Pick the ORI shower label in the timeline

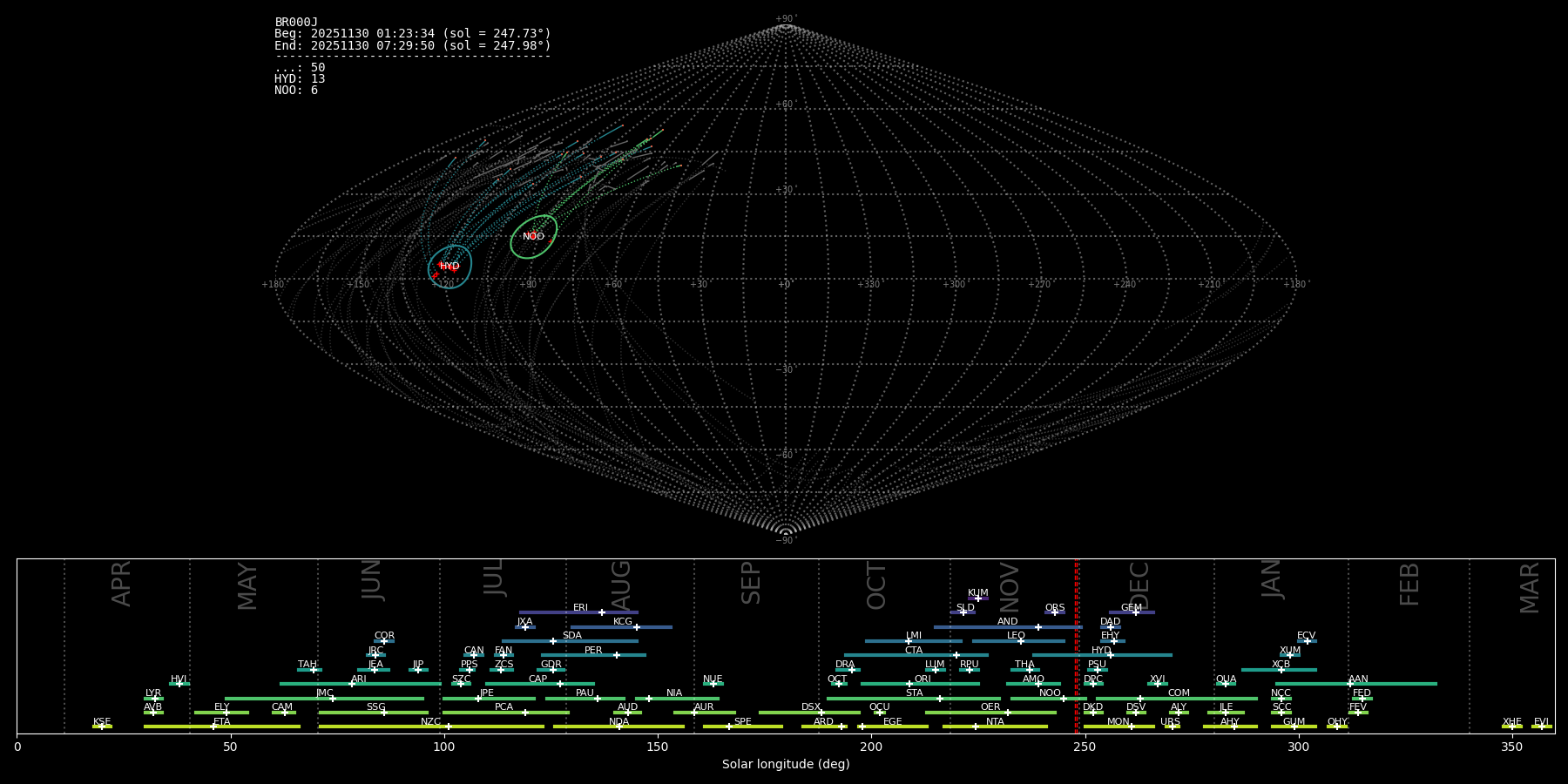point(923,679)
